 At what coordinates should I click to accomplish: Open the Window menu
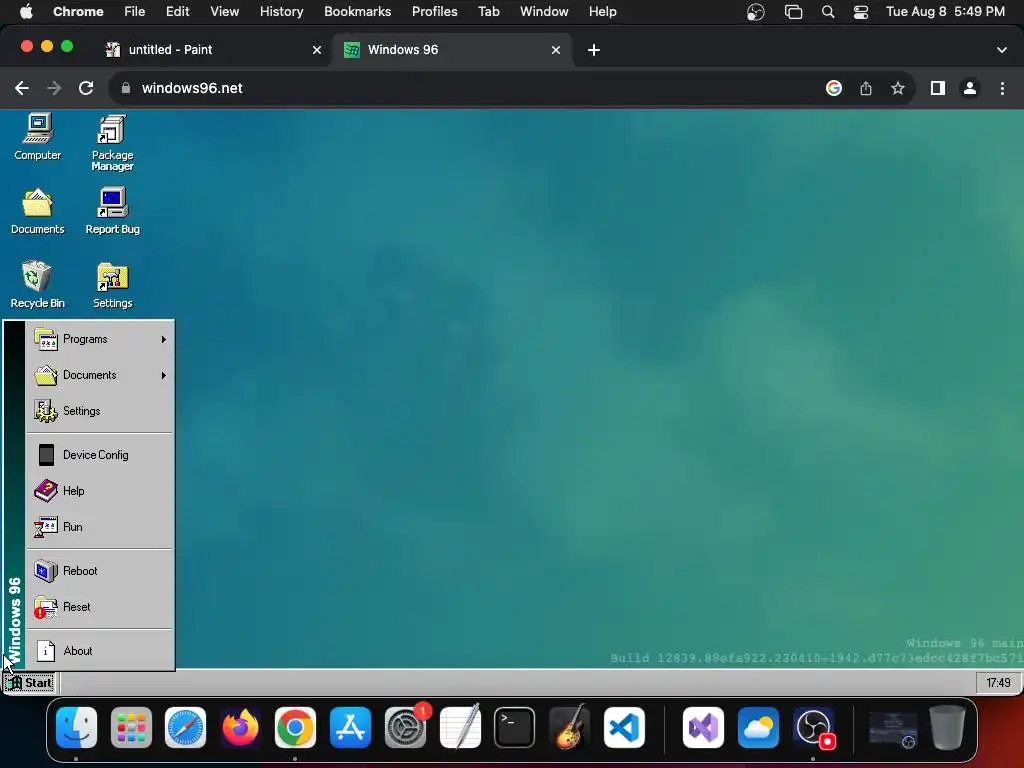(544, 12)
